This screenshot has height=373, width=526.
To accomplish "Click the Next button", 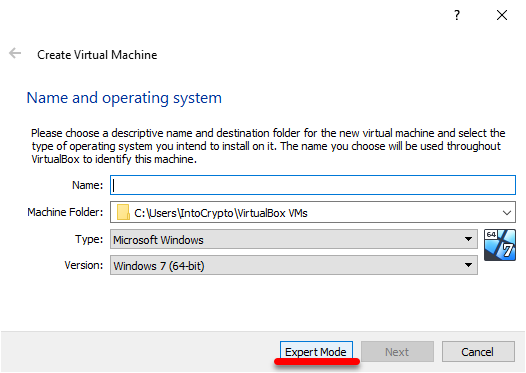I will [397, 352].
